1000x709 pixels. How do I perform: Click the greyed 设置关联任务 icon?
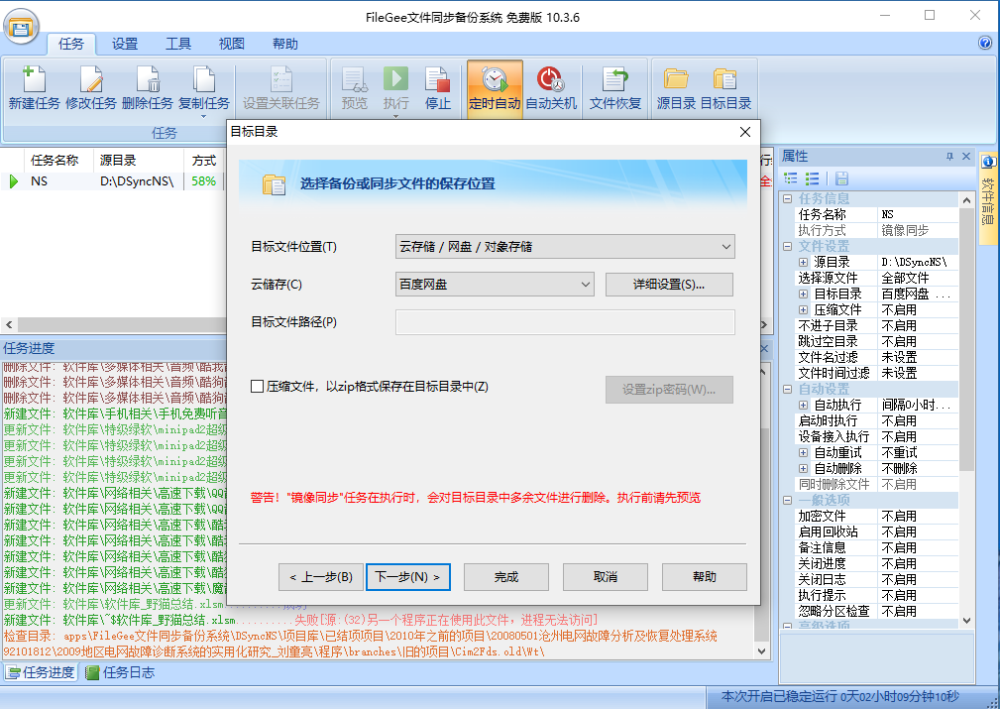[281, 87]
